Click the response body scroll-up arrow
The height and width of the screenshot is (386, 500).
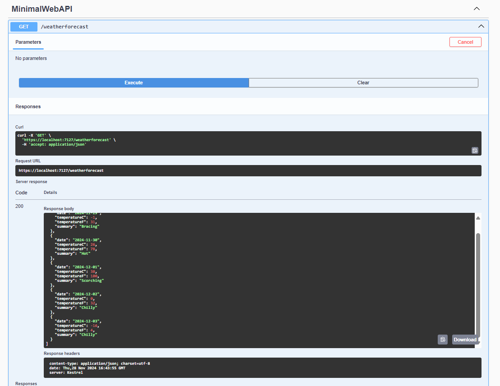click(x=478, y=218)
